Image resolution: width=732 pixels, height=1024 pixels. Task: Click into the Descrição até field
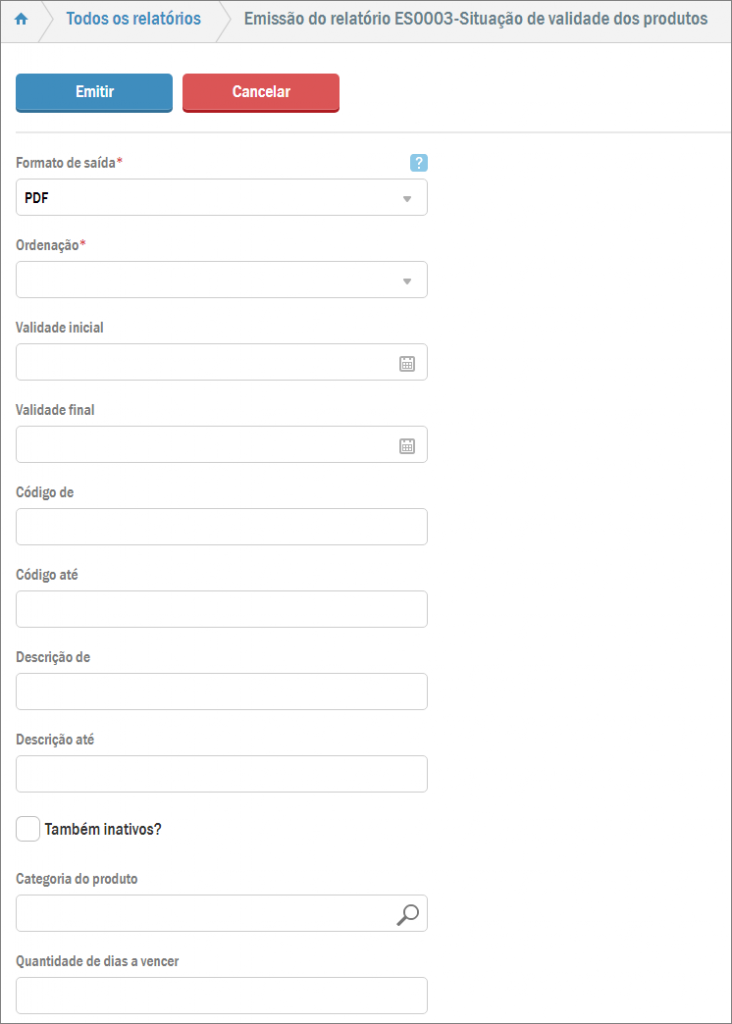[x=221, y=774]
